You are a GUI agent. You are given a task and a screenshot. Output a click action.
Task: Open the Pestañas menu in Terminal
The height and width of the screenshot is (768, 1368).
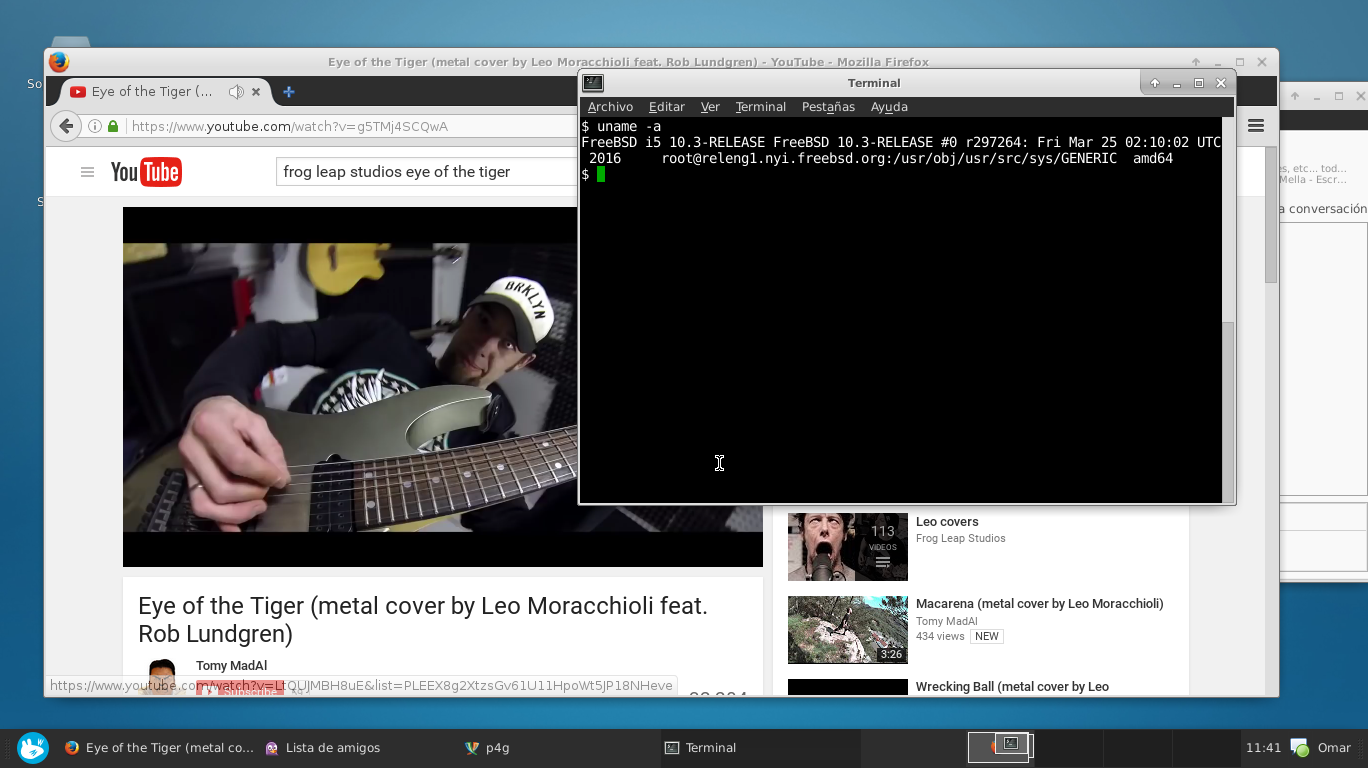[828, 107]
